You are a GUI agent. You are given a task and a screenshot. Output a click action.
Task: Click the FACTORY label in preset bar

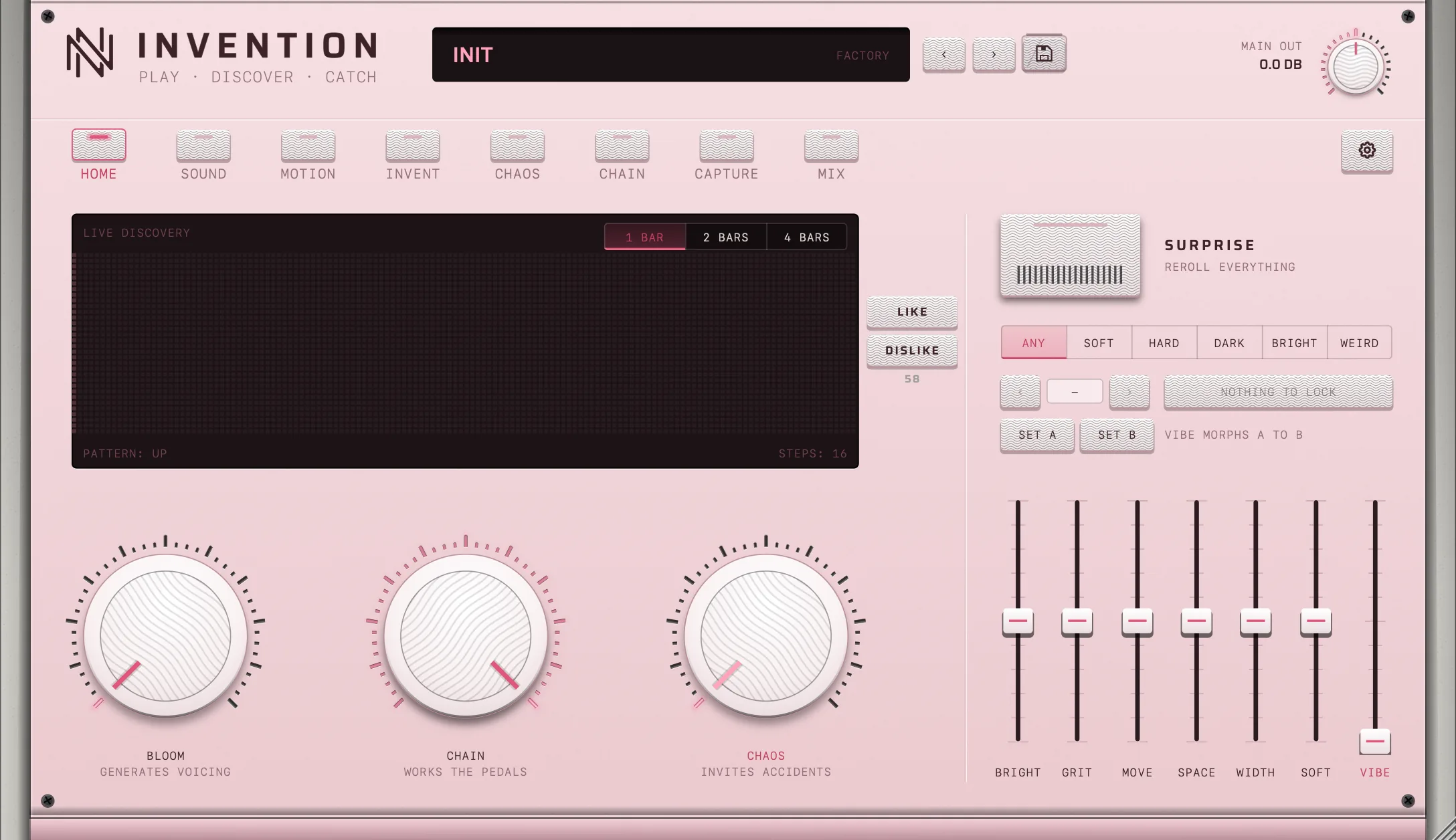pyautogui.click(x=862, y=56)
